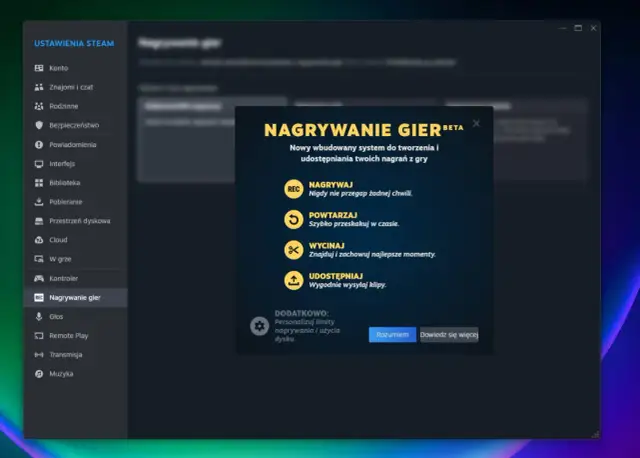
Task: Open Konto settings section
Action: point(76,68)
